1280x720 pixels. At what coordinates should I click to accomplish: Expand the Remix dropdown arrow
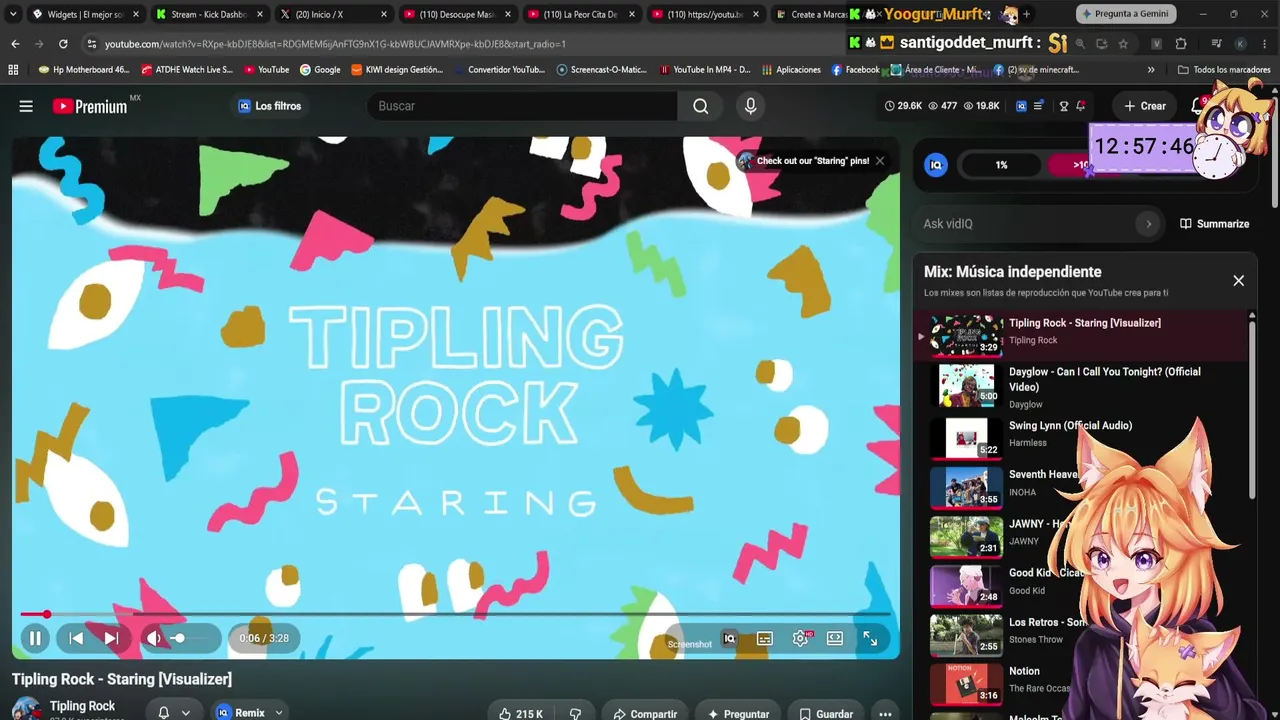(279, 713)
